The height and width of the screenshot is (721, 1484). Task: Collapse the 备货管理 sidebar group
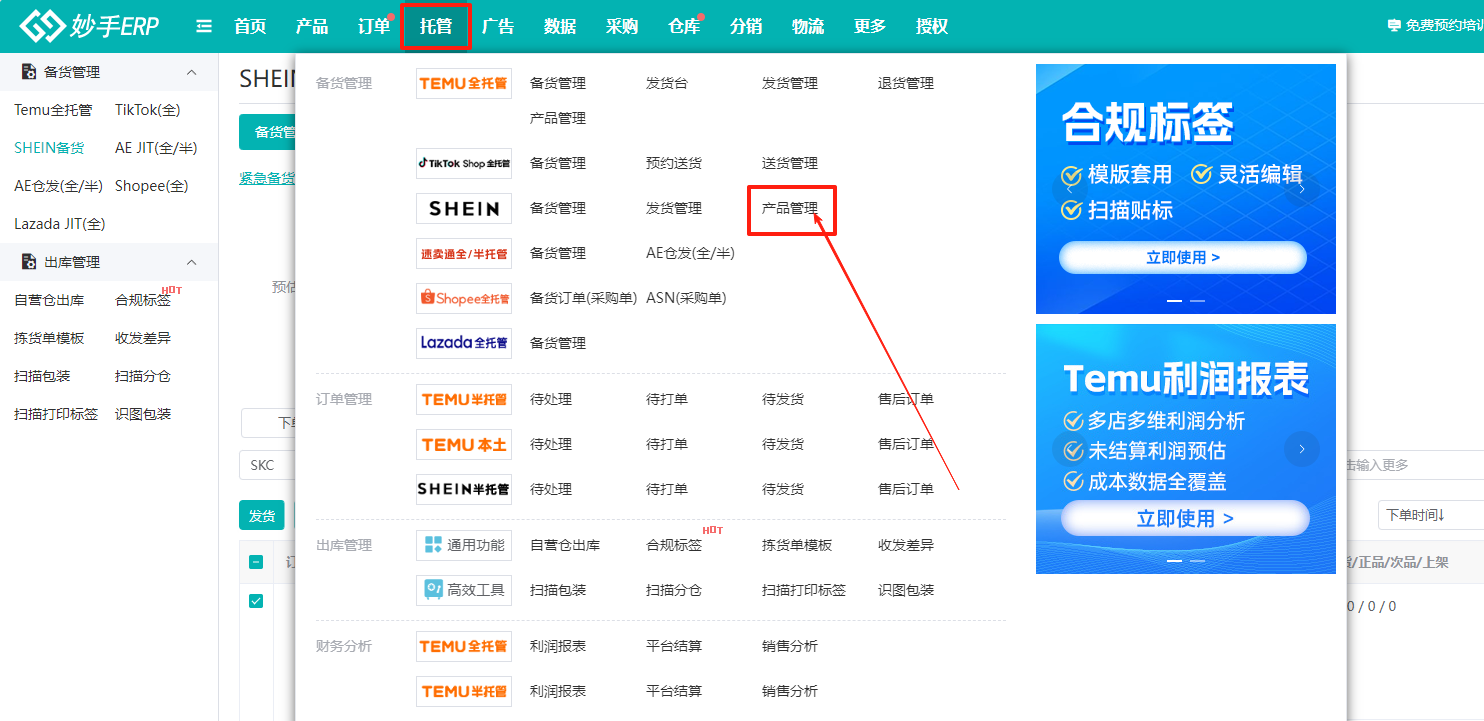click(192, 72)
